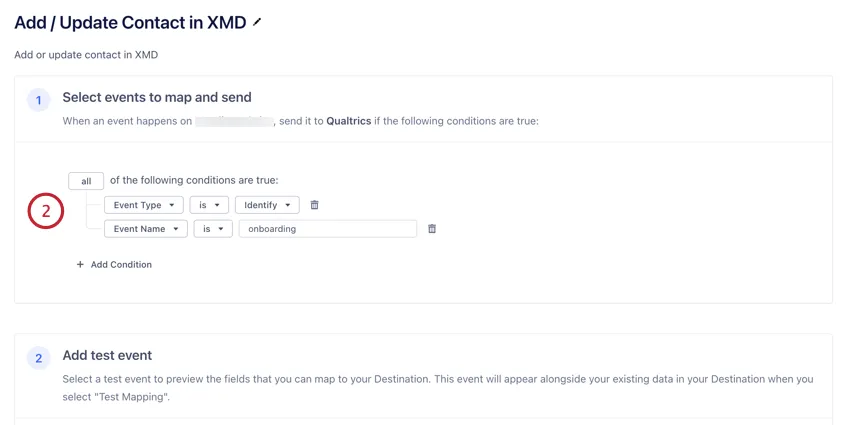
Task: Click the onboarding event name text field
Action: point(327,229)
